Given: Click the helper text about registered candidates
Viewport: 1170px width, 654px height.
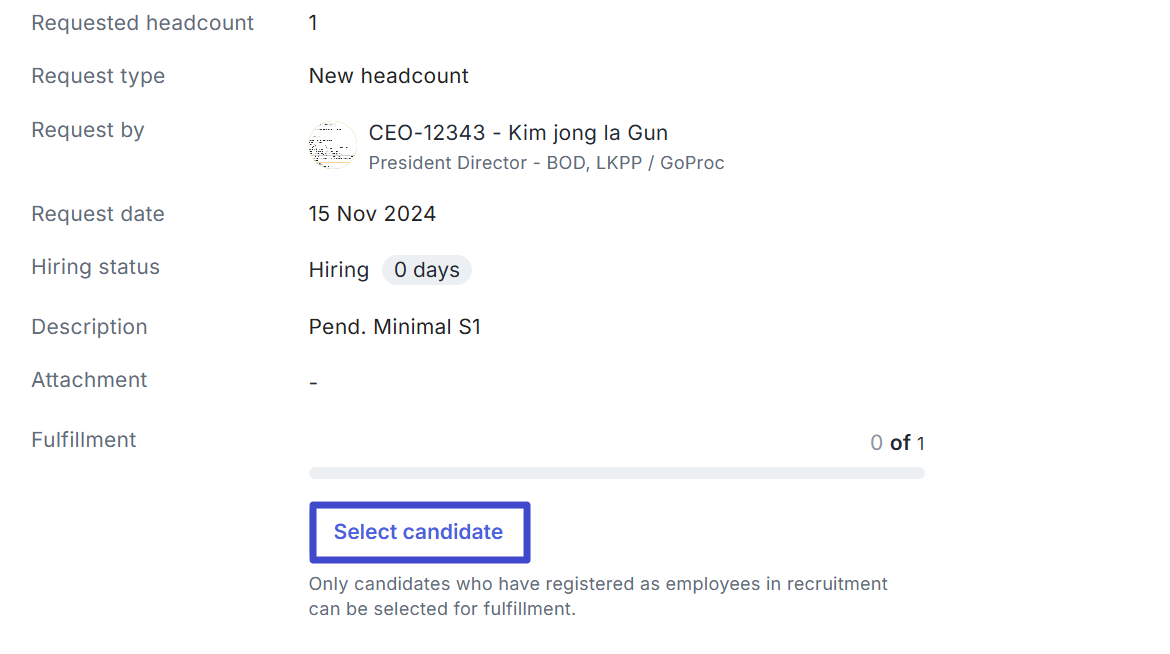Looking at the screenshot, I should 598,596.
